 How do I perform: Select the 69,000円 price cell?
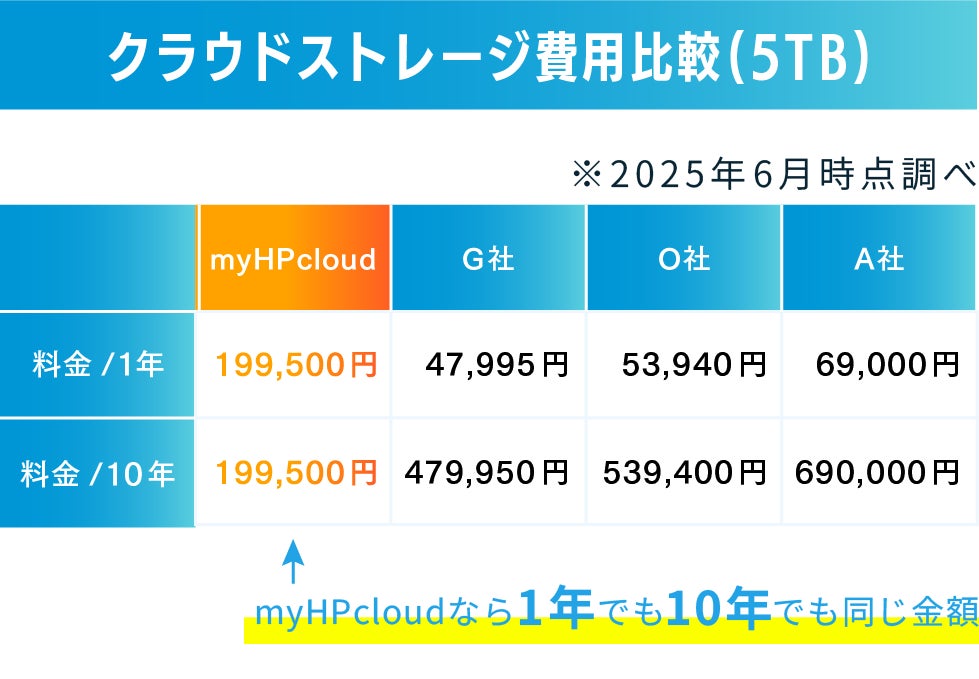tap(887, 366)
